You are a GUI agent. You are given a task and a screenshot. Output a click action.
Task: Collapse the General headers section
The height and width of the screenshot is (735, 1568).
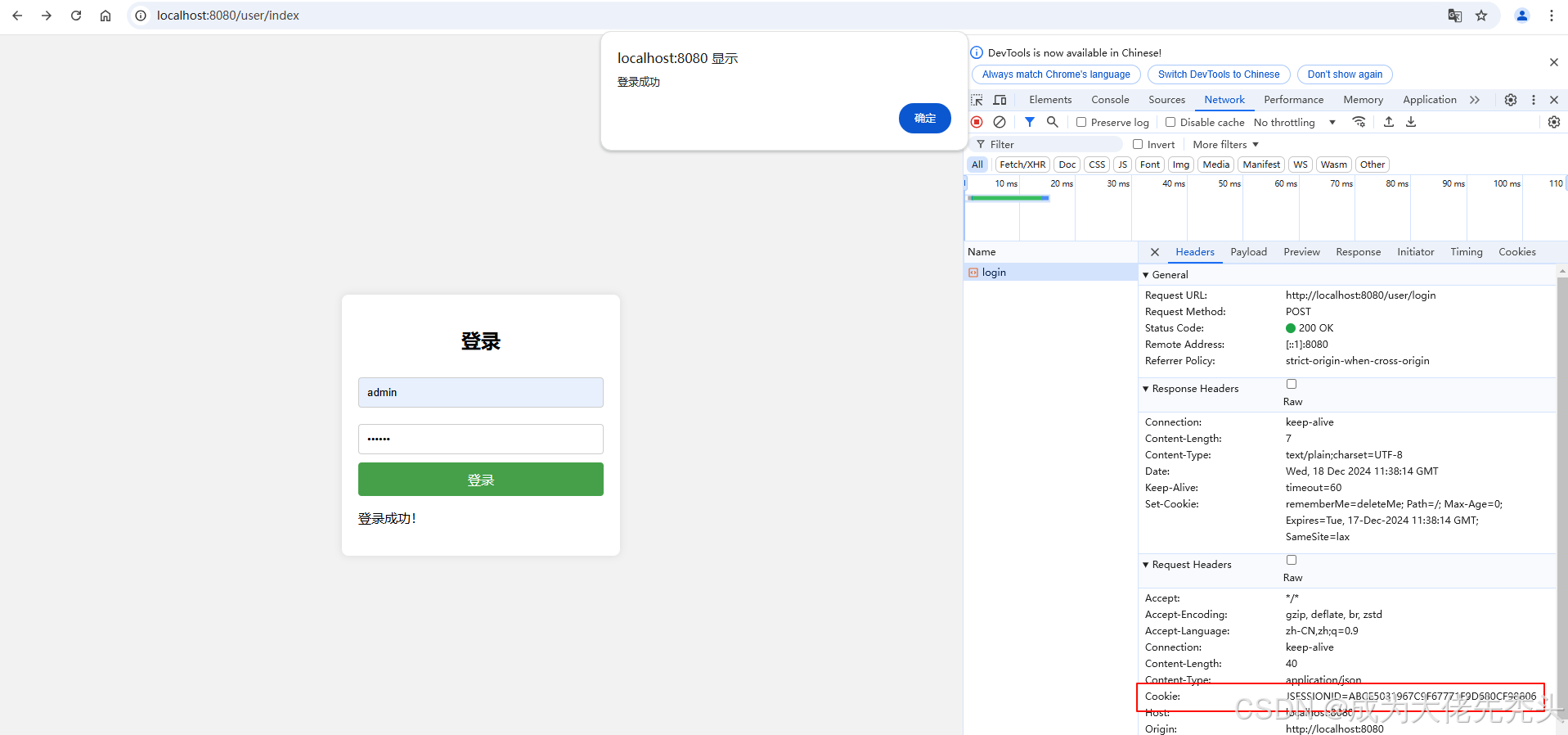pyautogui.click(x=1146, y=275)
